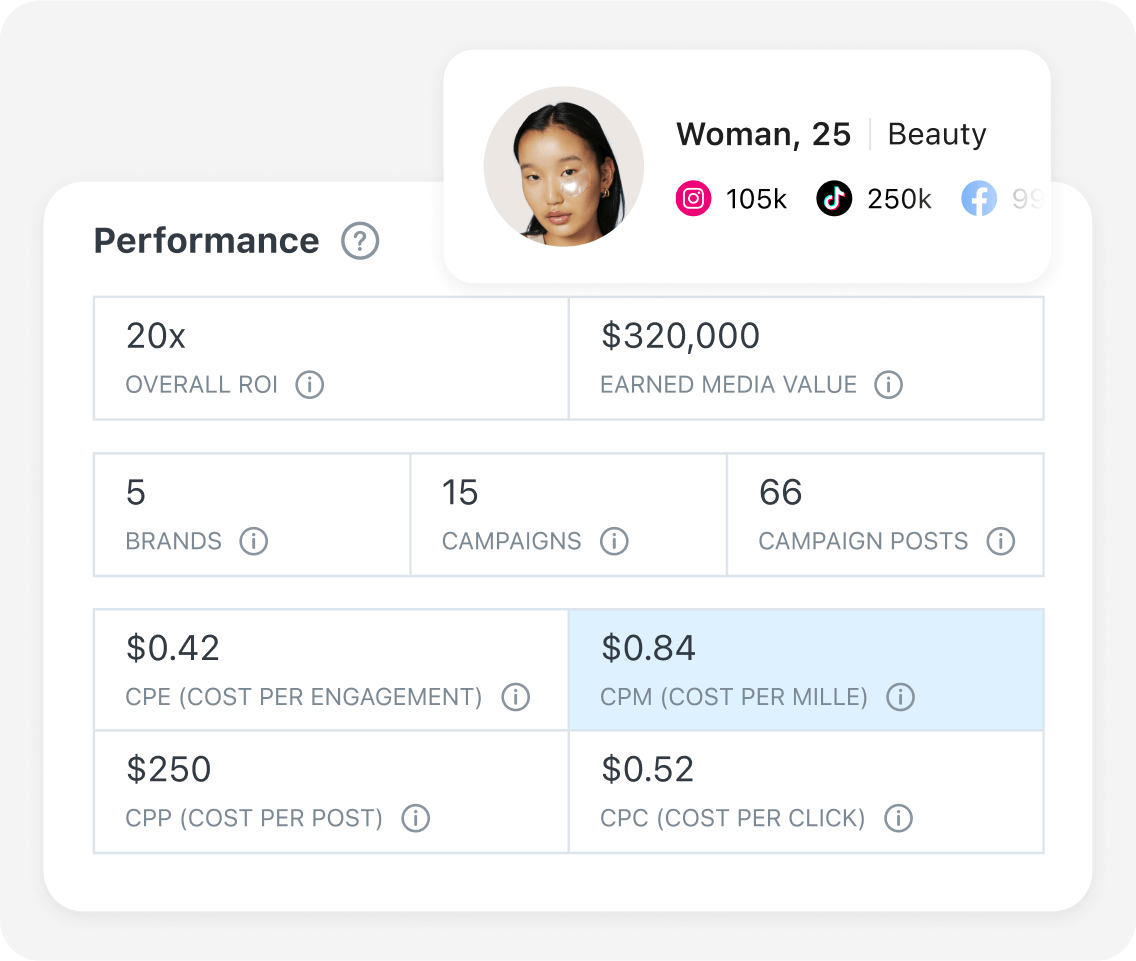Open Campaign Posts info icon
This screenshot has height=961, width=1136.
1000,541
